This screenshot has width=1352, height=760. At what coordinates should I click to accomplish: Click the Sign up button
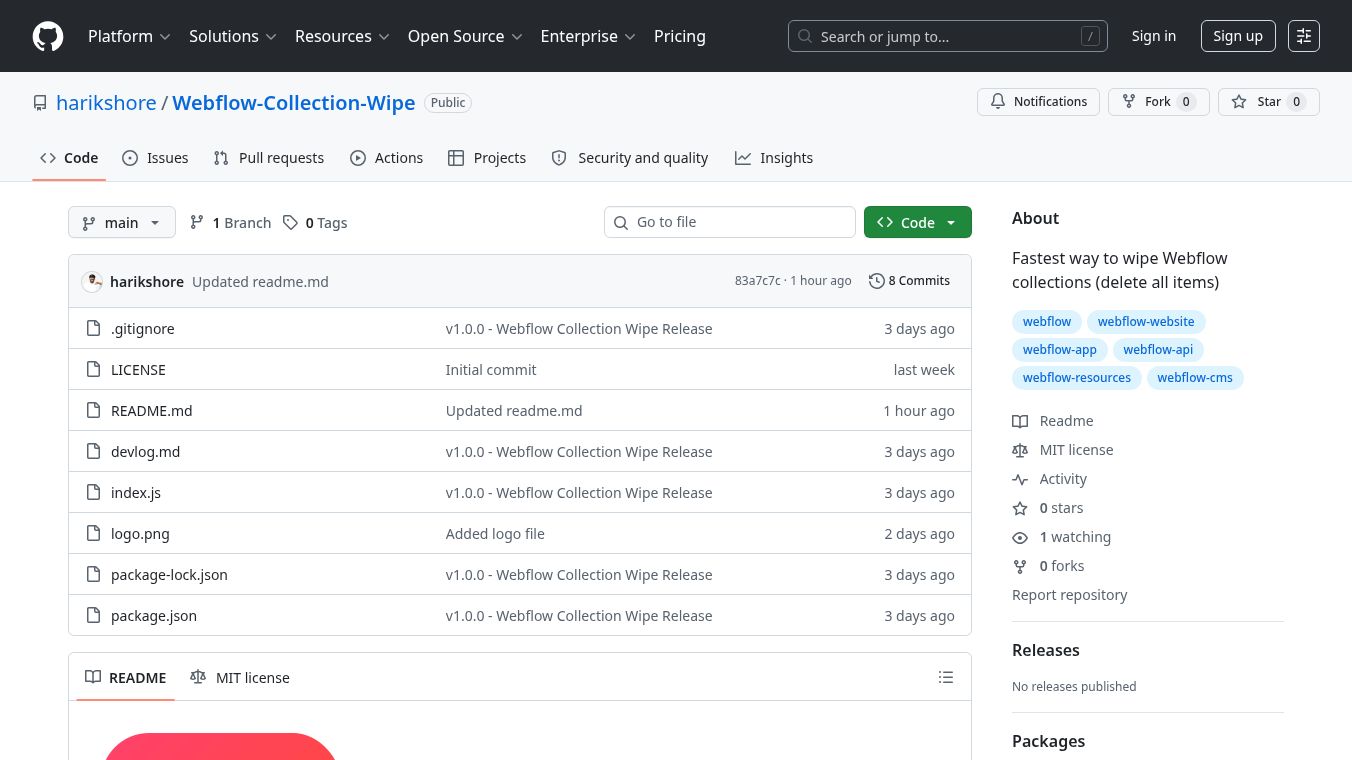pyautogui.click(x=1238, y=36)
